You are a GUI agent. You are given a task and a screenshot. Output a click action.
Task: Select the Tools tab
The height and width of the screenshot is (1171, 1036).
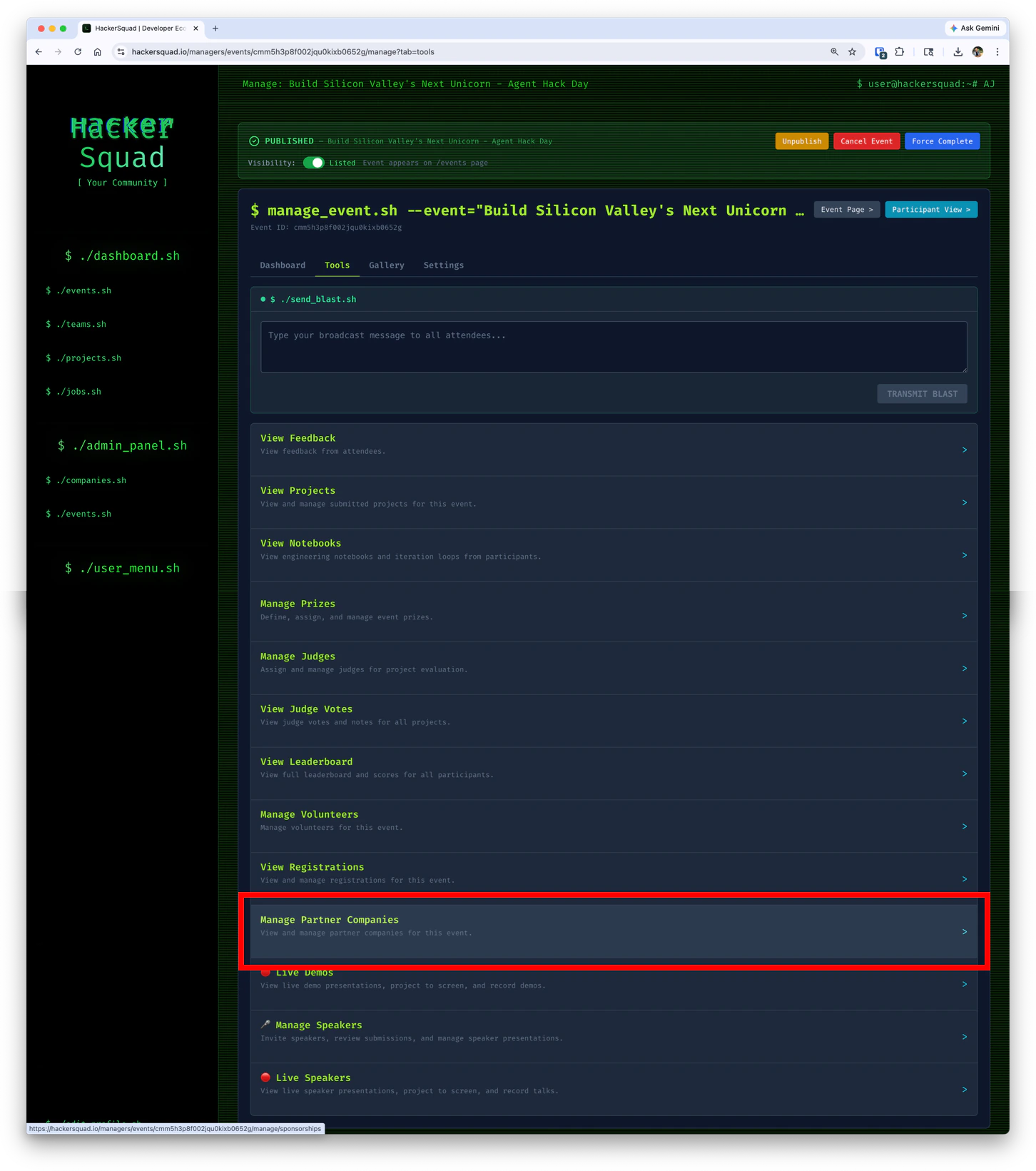coord(337,265)
